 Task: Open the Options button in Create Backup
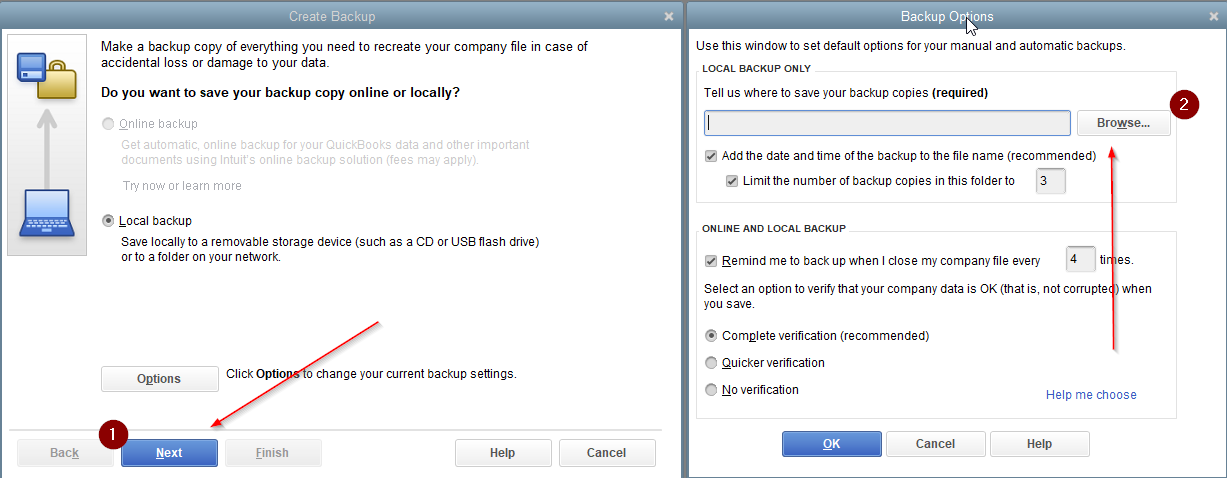click(160, 379)
